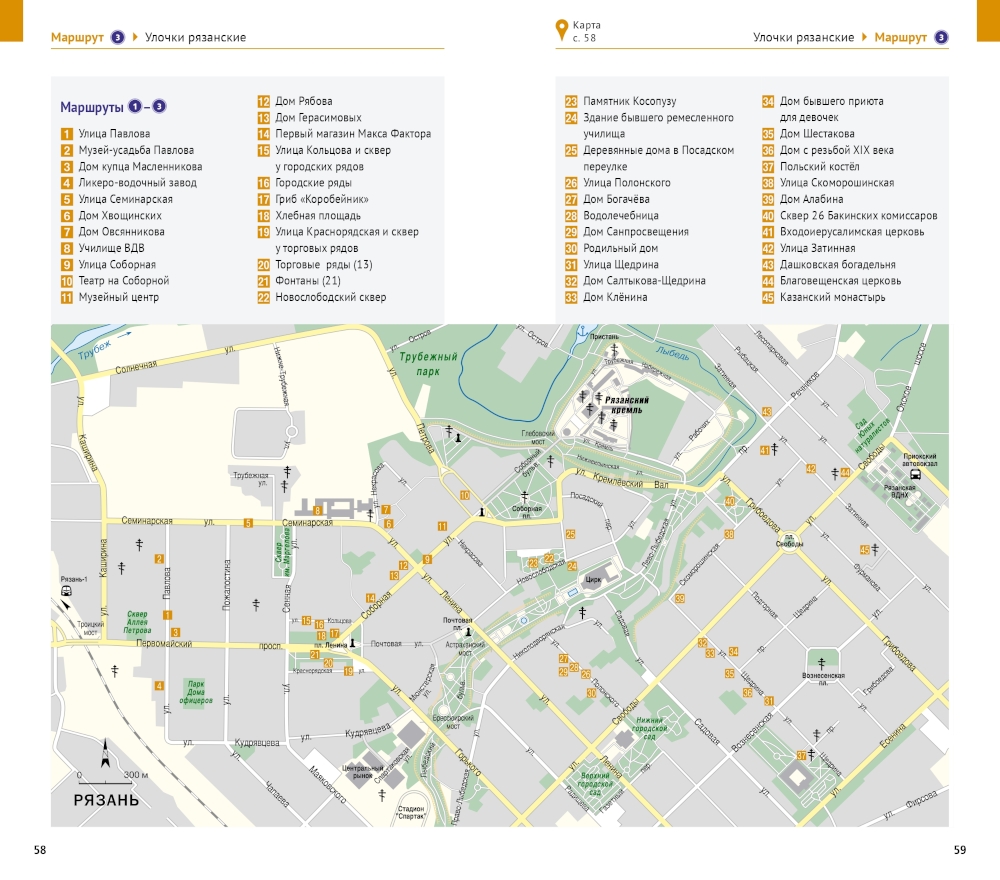The height and width of the screenshot is (880, 1000).
Task: Click the train station icon at Рязань-1
Action: [66, 590]
